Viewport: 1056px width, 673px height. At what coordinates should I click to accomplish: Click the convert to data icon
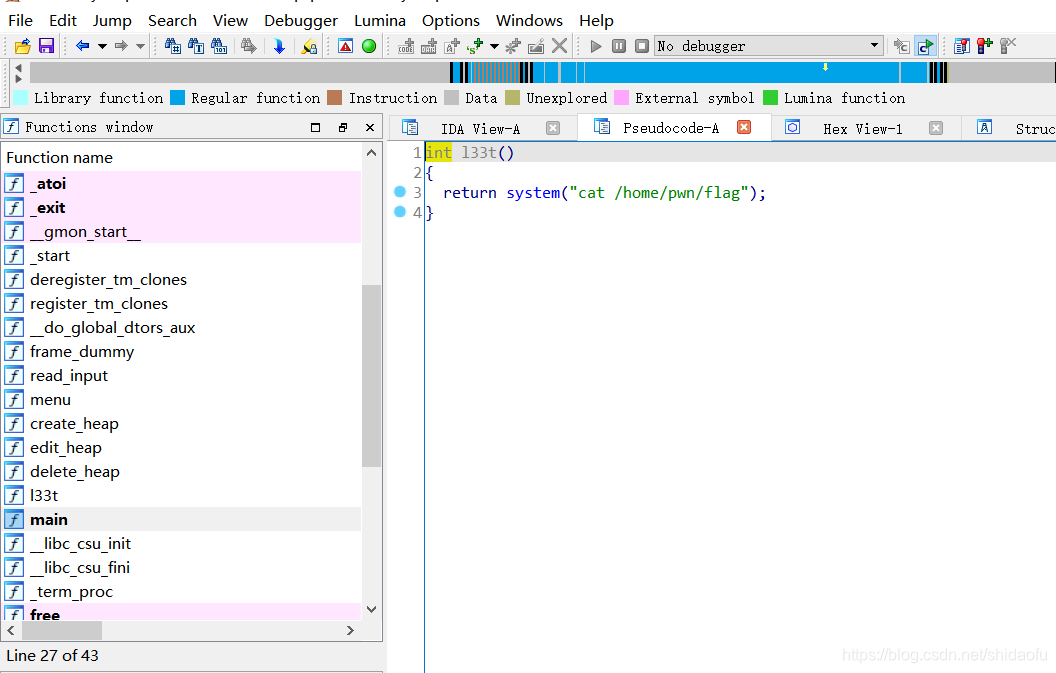(429, 46)
